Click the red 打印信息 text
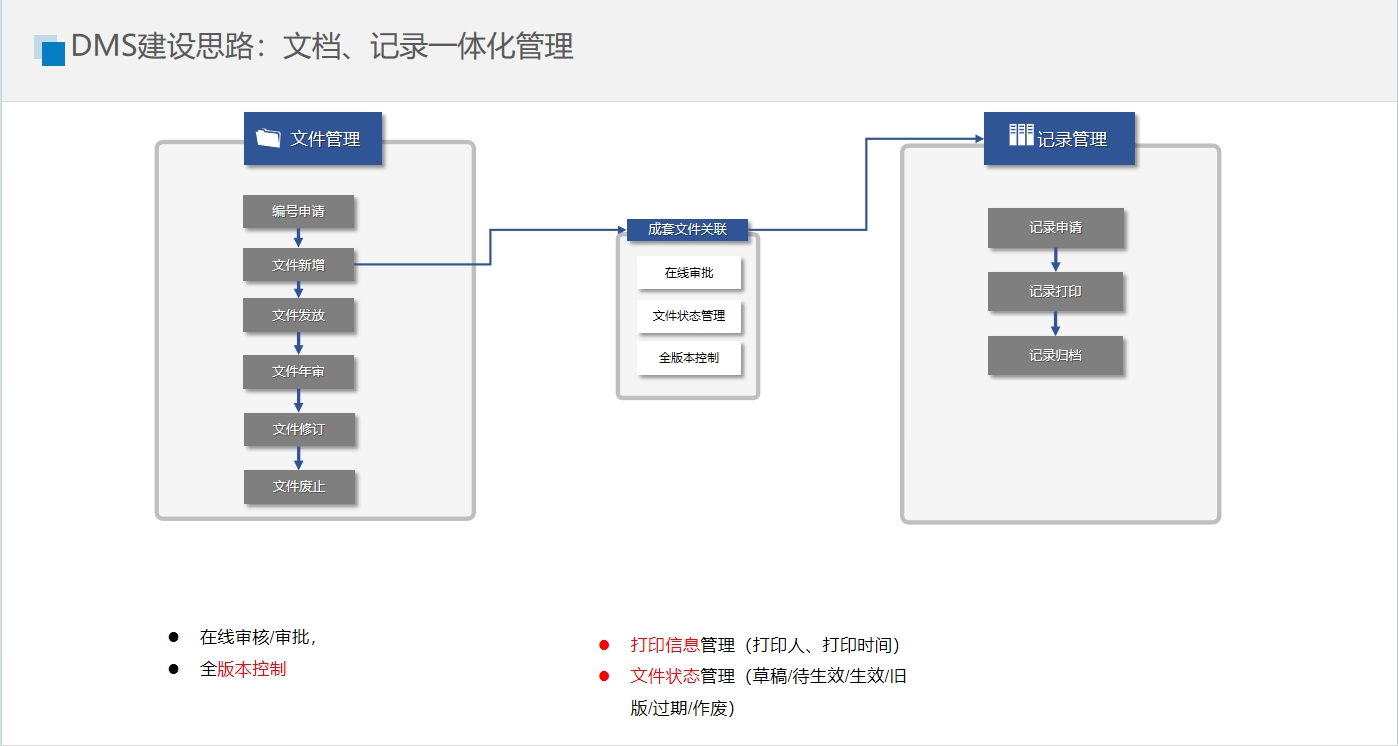The width and height of the screenshot is (1398, 746). [x=664, y=645]
